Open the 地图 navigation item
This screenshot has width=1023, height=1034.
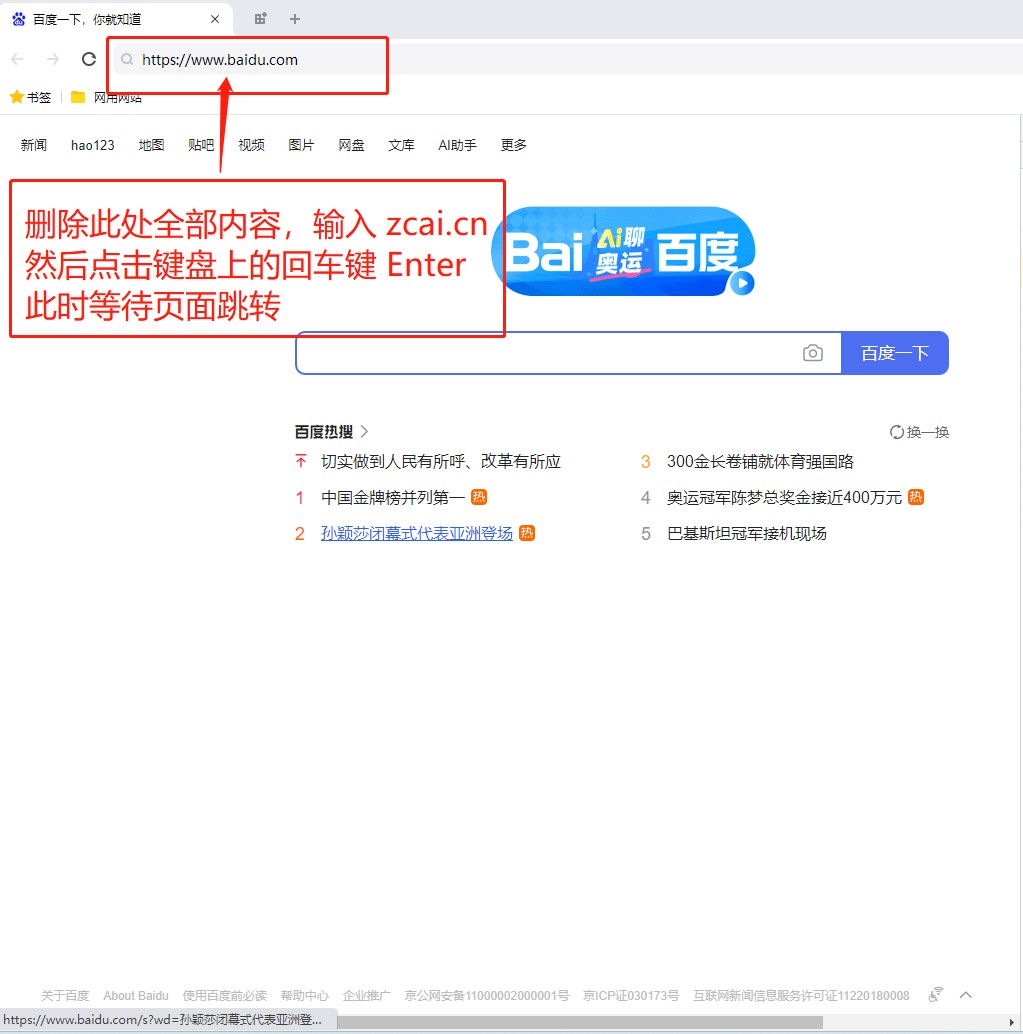(x=151, y=145)
